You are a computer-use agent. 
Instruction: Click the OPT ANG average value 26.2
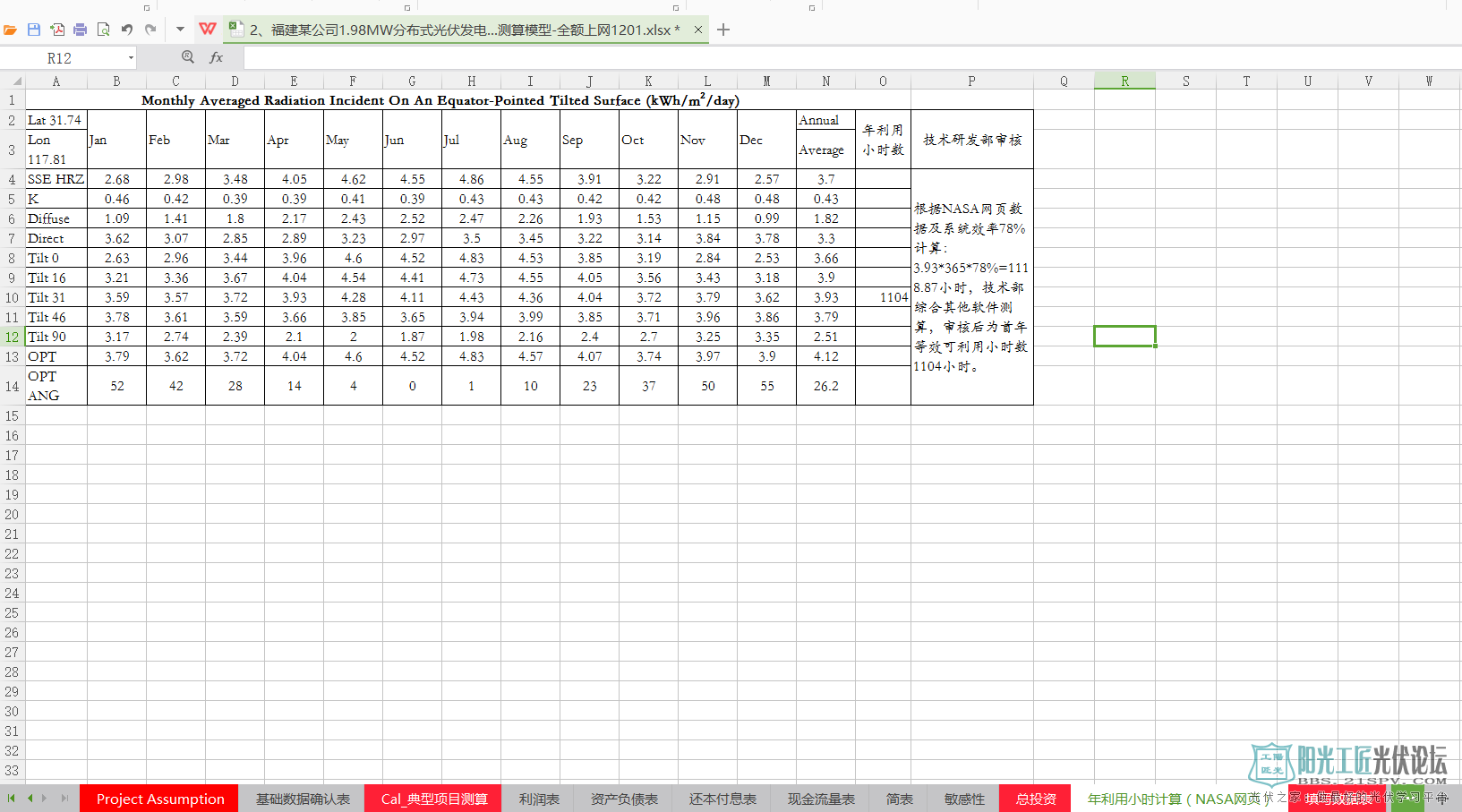(x=825, y=386)
